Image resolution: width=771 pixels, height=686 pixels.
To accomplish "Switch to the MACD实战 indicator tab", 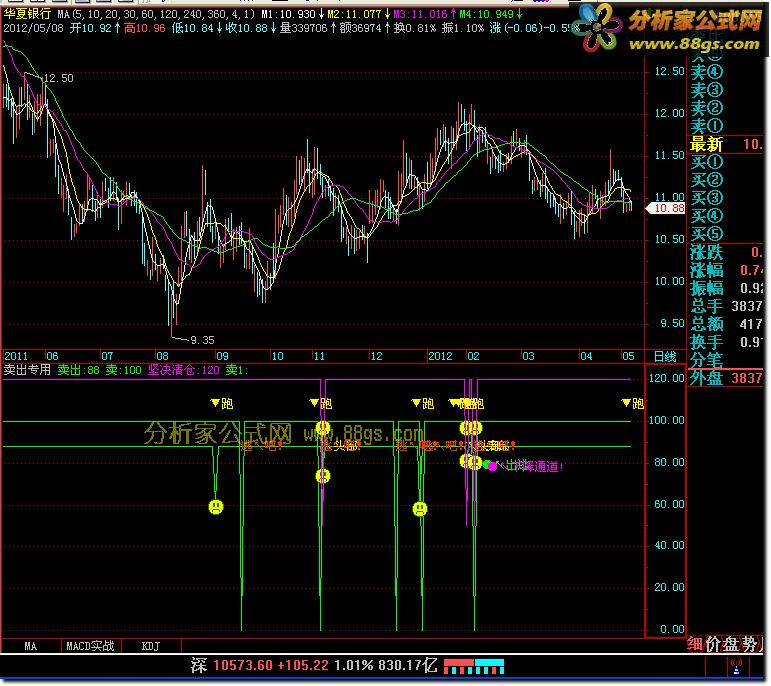I will coord(90,646).
